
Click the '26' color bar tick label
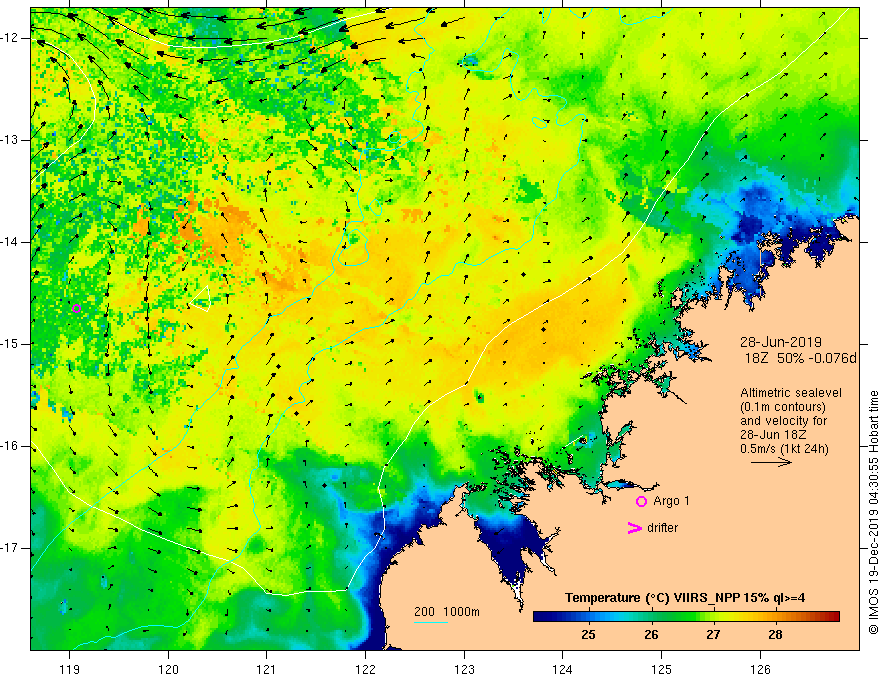click(651, 635)
